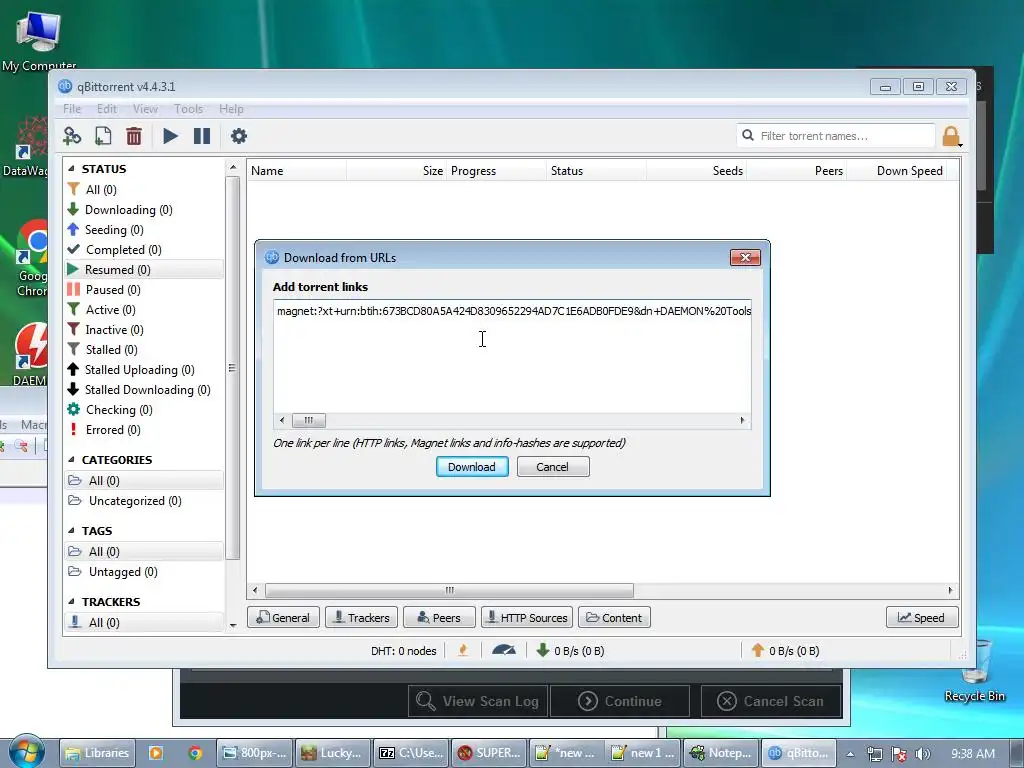Switch to the General tab
1024x768 pixels.
[x=283, y=618]
